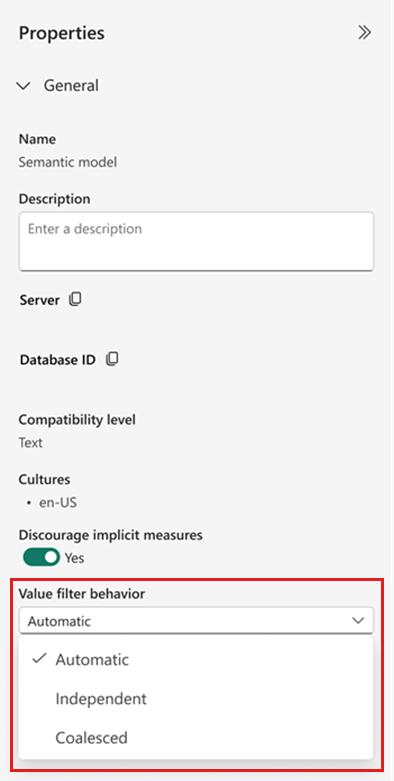The width and height of the screenshot is (394, 781).
Task: Click the en-US culture entry
Action: [x=58, y=503]
